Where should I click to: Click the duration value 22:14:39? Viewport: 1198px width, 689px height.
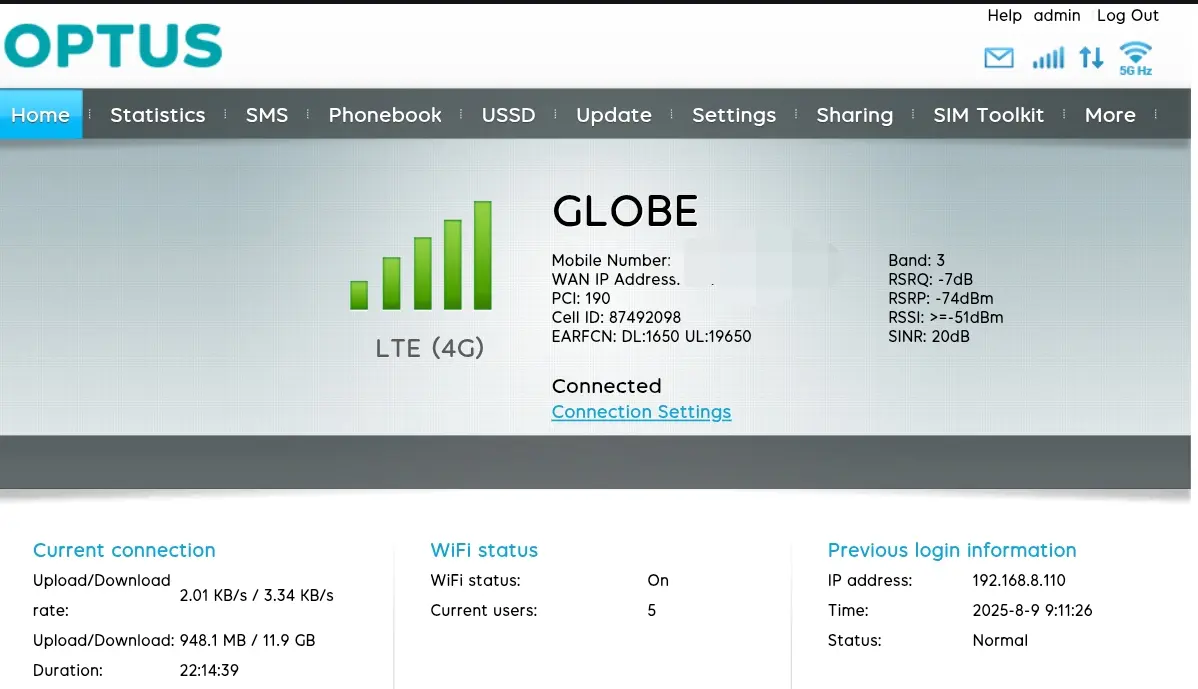point(209,670)
